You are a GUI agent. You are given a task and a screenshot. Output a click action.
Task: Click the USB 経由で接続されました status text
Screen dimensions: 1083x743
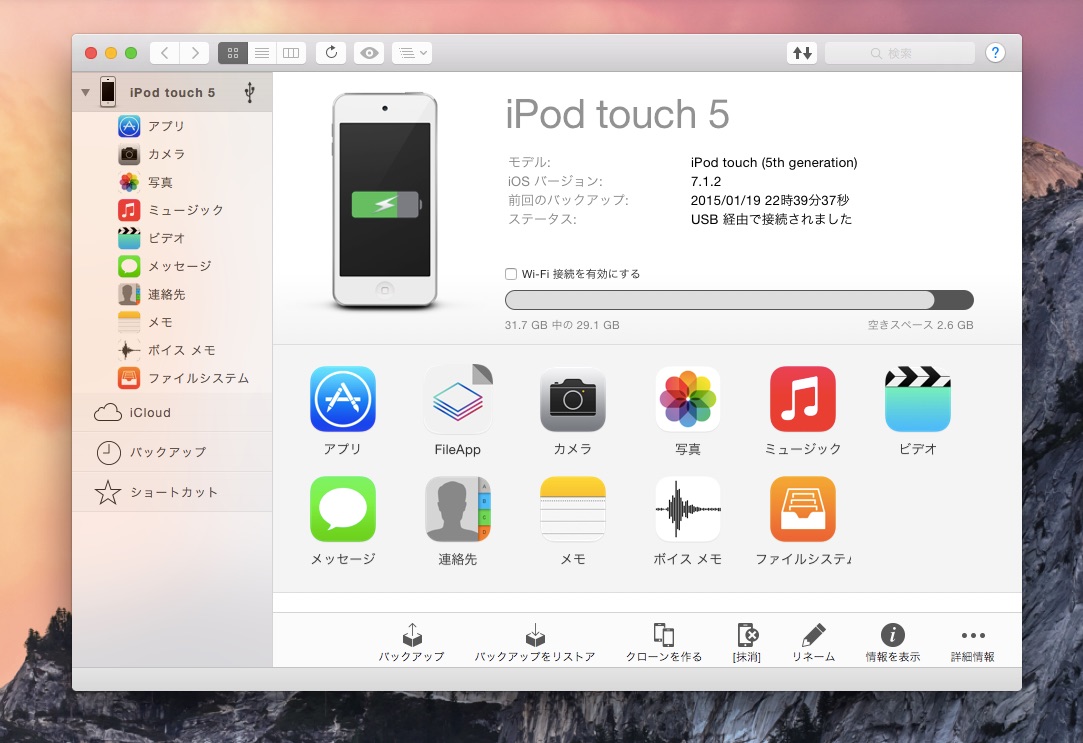[771, 219]
